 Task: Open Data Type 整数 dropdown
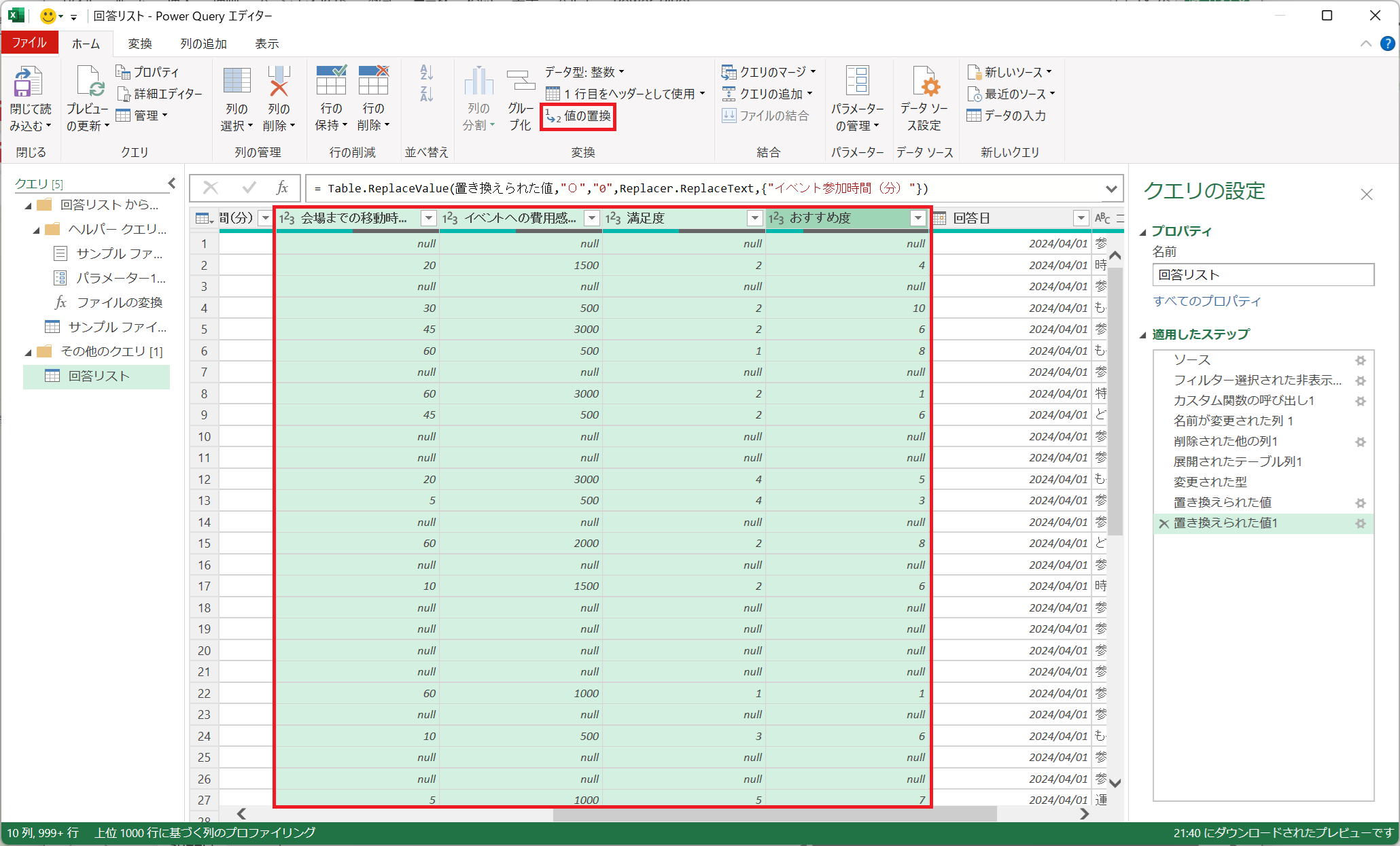pos(584,72)
